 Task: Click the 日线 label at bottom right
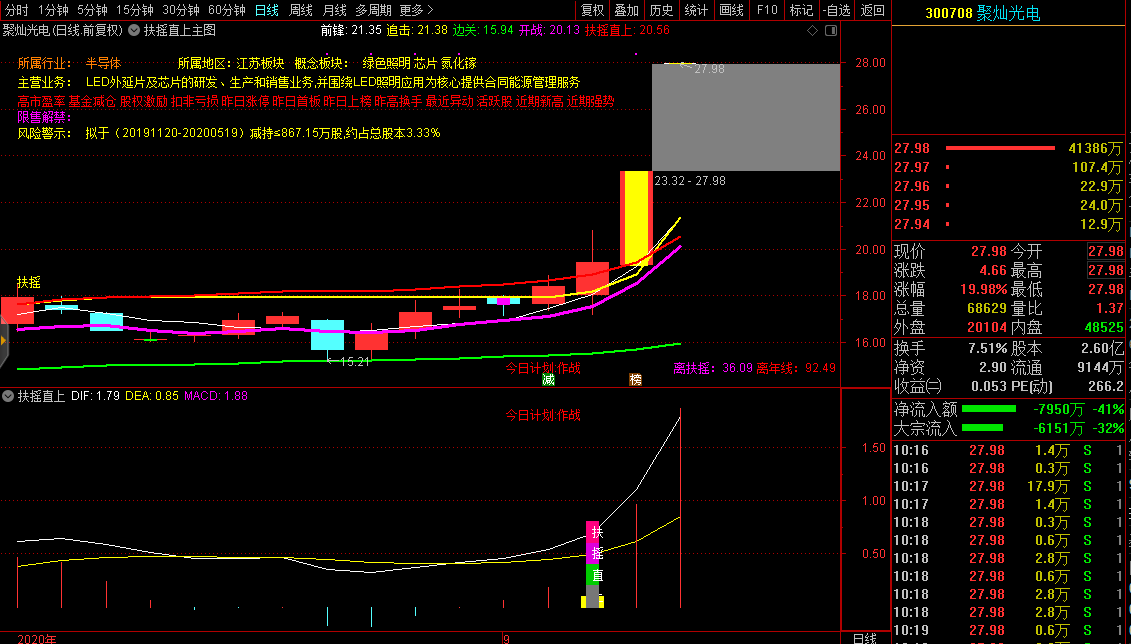tap(864, 638)
